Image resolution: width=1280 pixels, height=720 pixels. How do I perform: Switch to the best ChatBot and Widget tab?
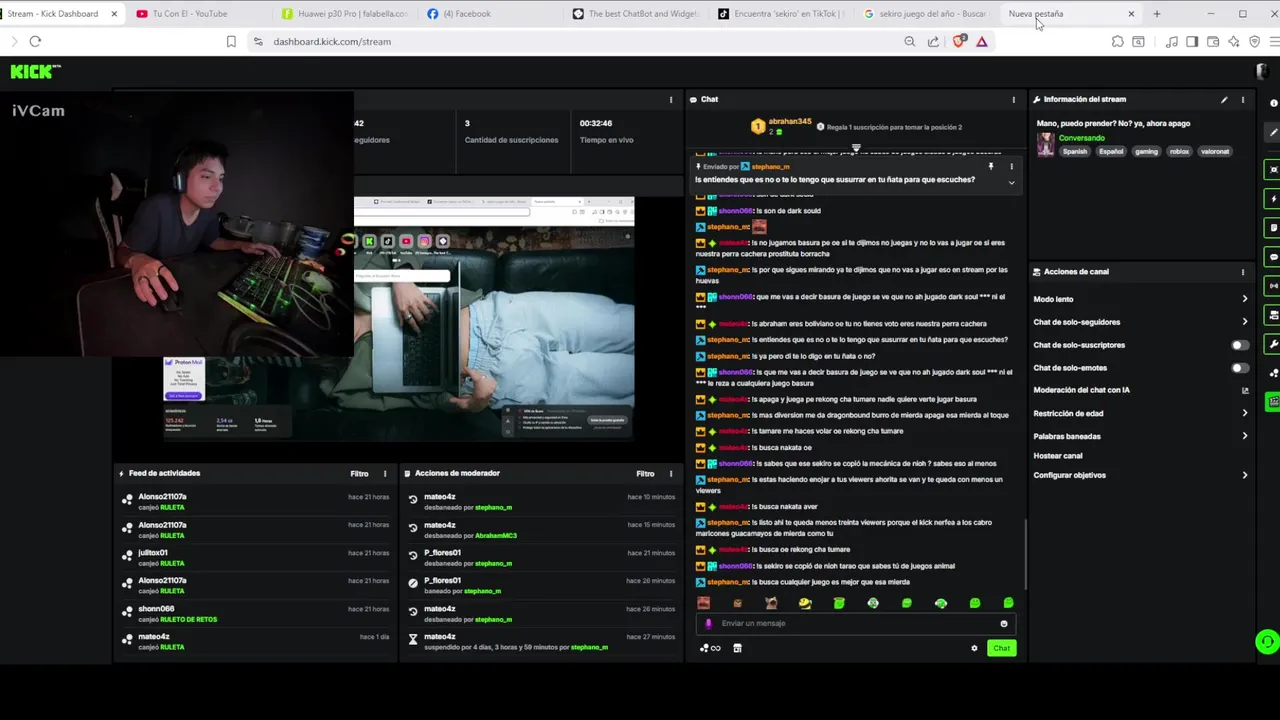point(636,14)
